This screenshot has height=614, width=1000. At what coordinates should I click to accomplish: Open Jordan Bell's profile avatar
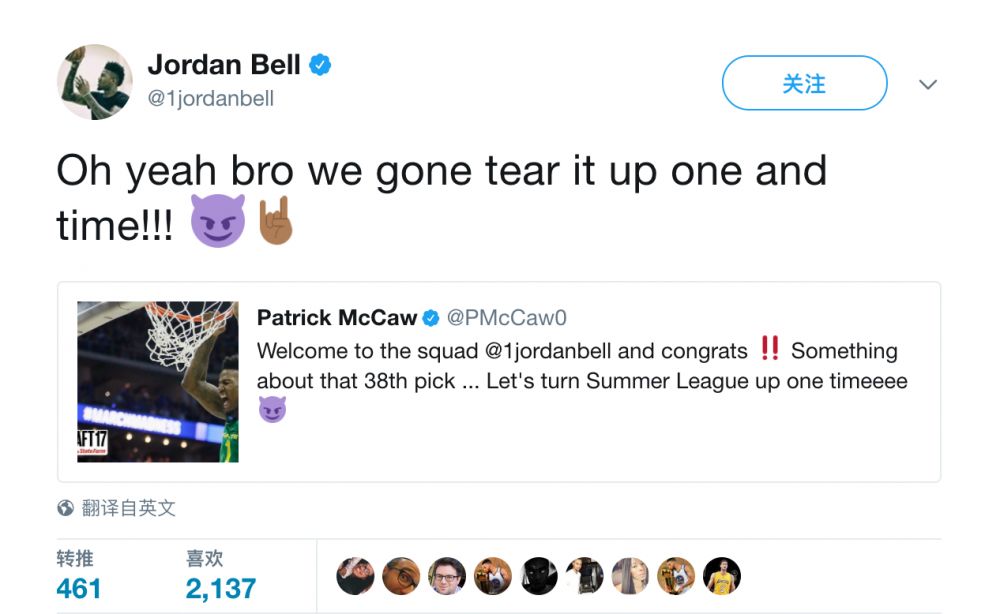point(95,82)
